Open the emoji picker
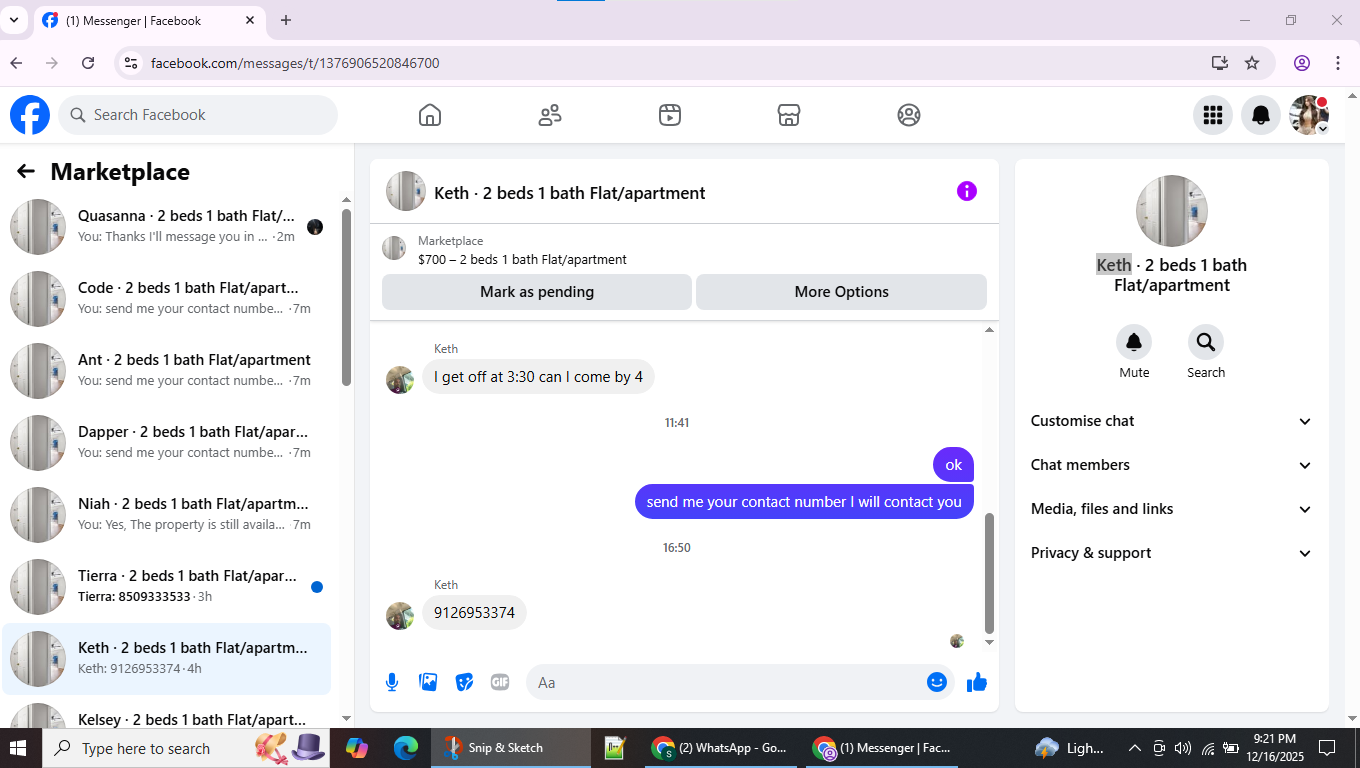Viewport: 1360px width, 768px height. (x=937, y=682)
